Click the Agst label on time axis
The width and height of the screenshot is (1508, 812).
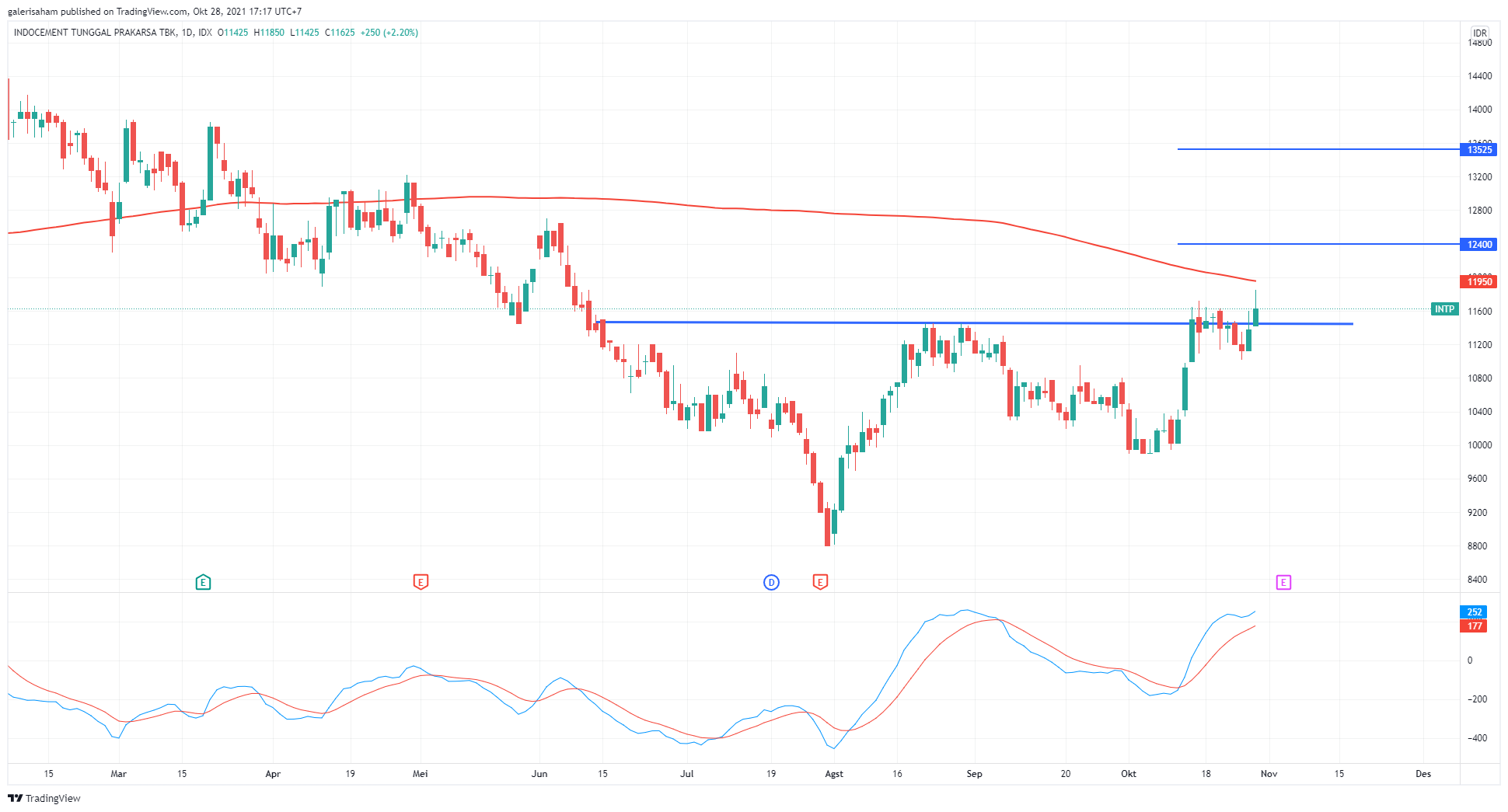click(x=834, y=774)
